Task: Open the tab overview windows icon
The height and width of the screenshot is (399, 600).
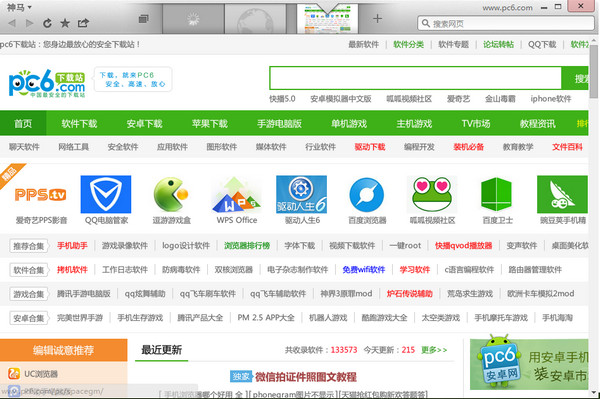Action: pos(143,19)
